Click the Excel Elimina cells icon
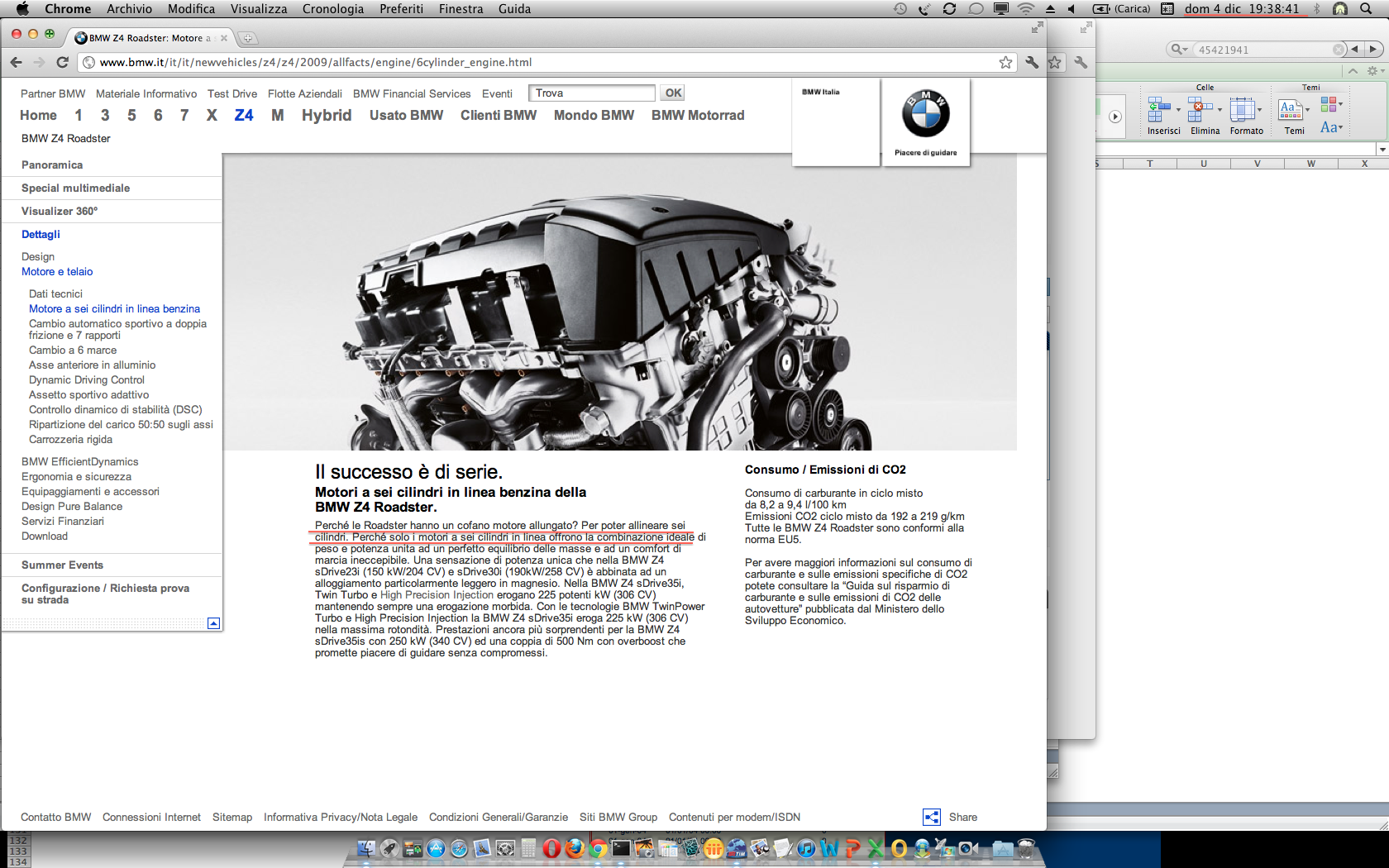 click(1200, 109)
